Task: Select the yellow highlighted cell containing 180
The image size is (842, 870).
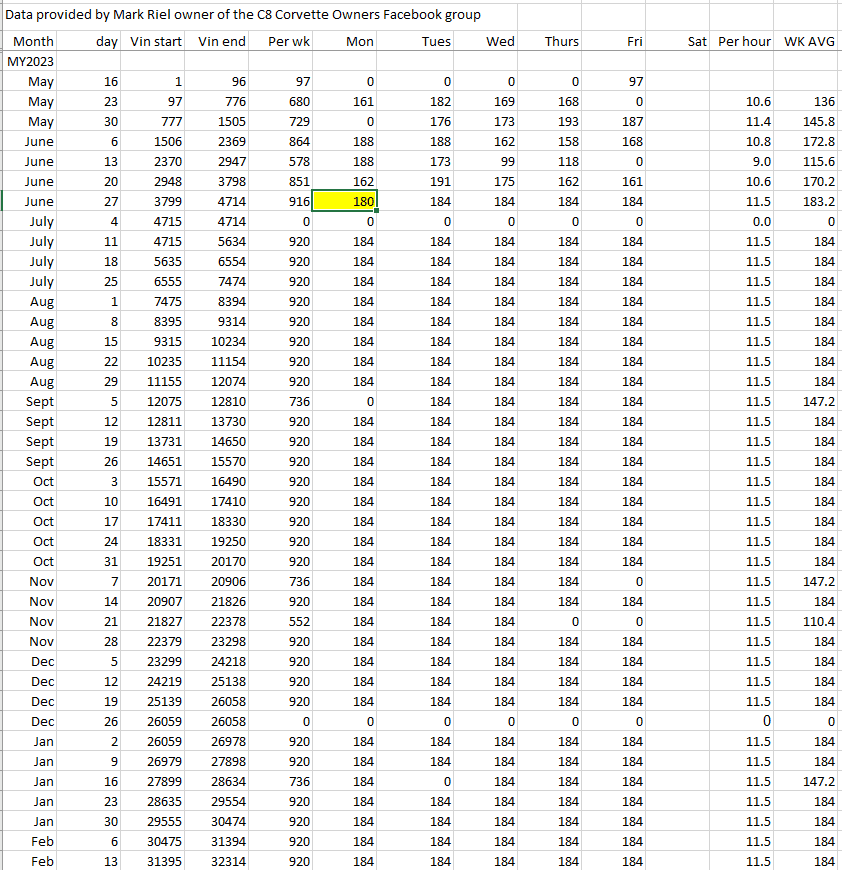Action: pos(345,202)
